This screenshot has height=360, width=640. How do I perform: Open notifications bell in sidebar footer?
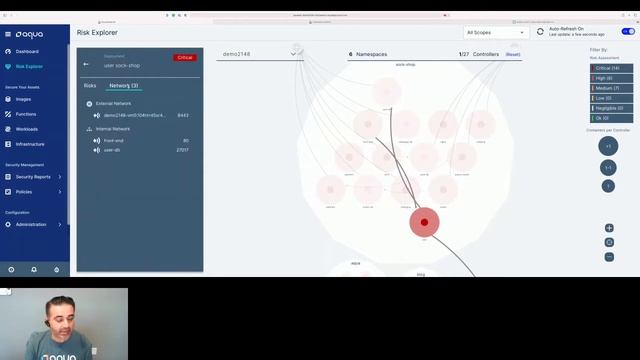tap(34, 270)
